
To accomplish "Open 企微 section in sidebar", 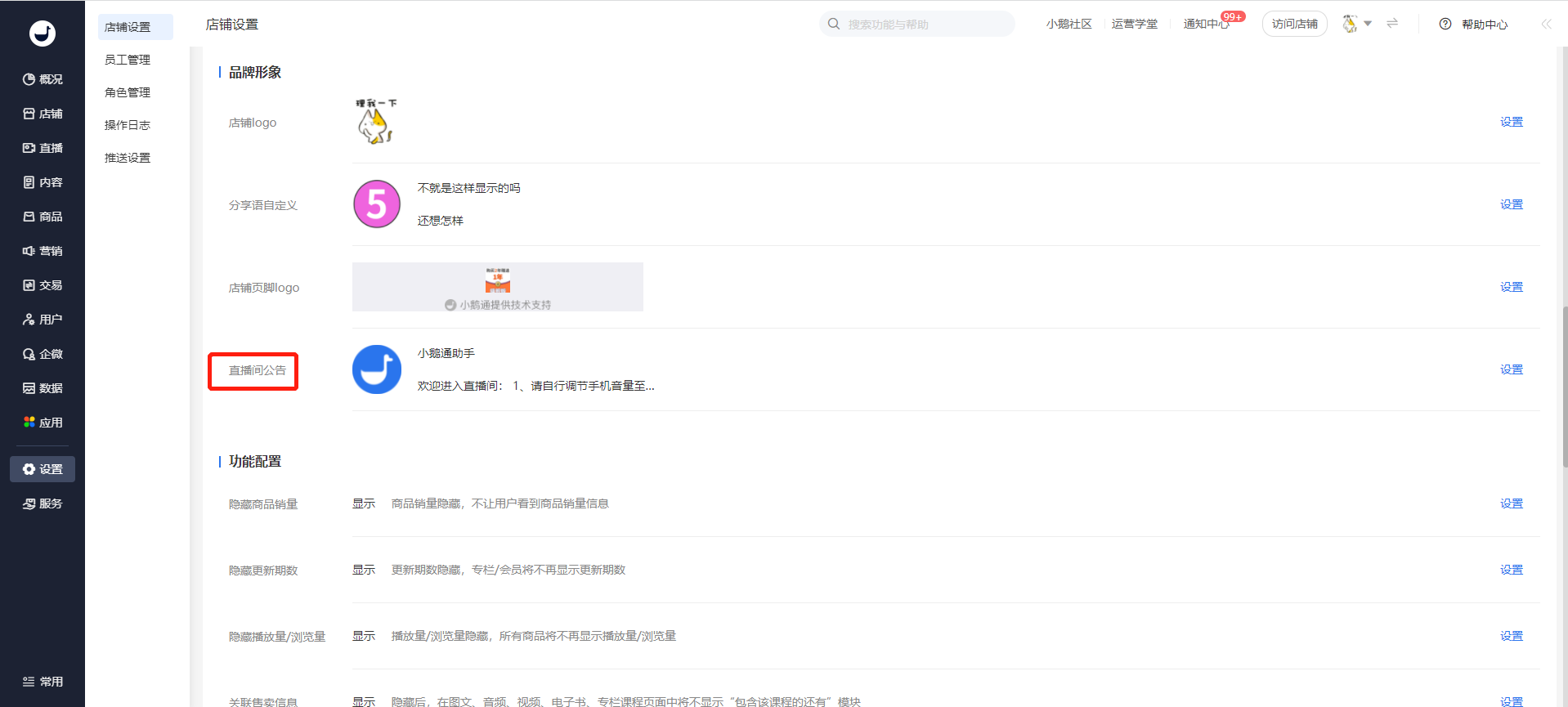I will click(43, 354).
